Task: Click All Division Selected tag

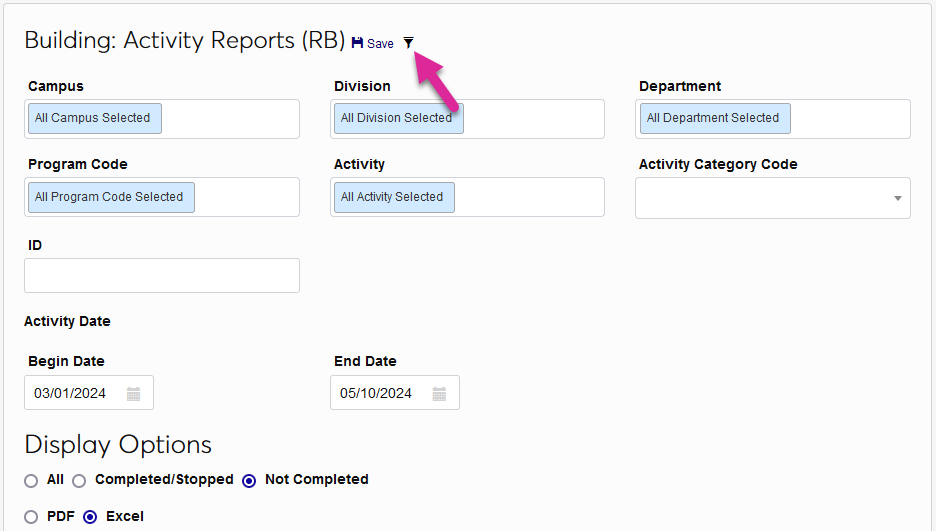Action: click(399, 118)
